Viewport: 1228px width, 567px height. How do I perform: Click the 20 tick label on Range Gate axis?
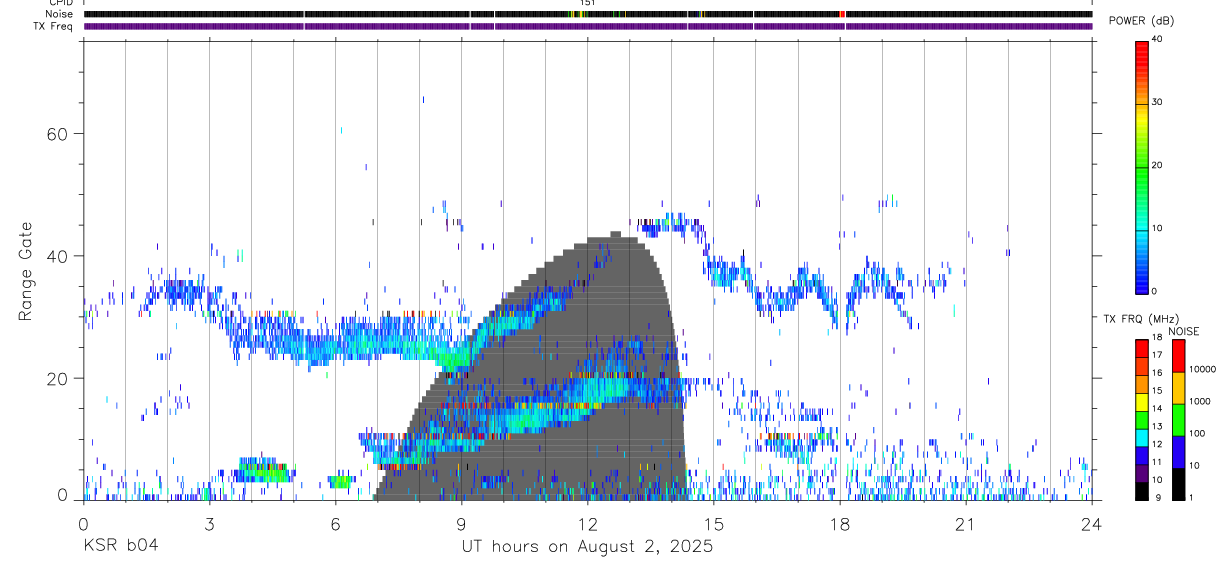pyautogui.click(x=58, y=378)
